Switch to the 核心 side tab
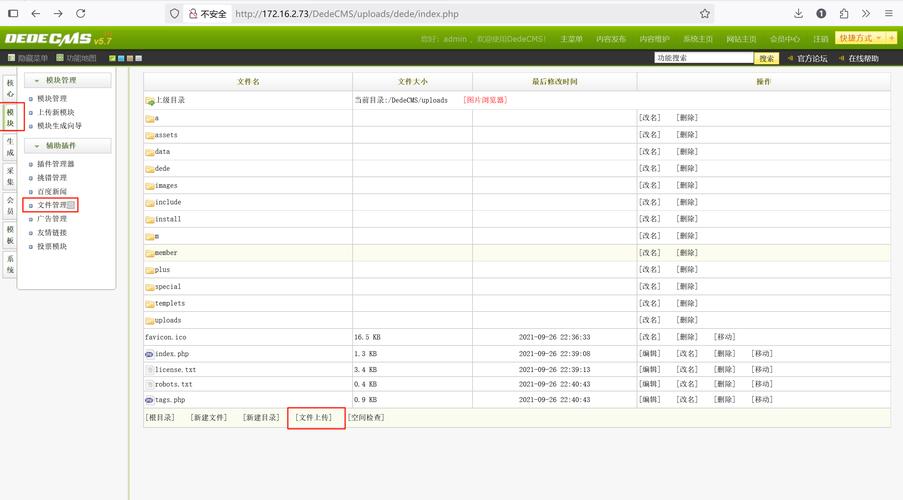Image resolution: width=903 pixels, height=500 pixels. pos(10,87)
